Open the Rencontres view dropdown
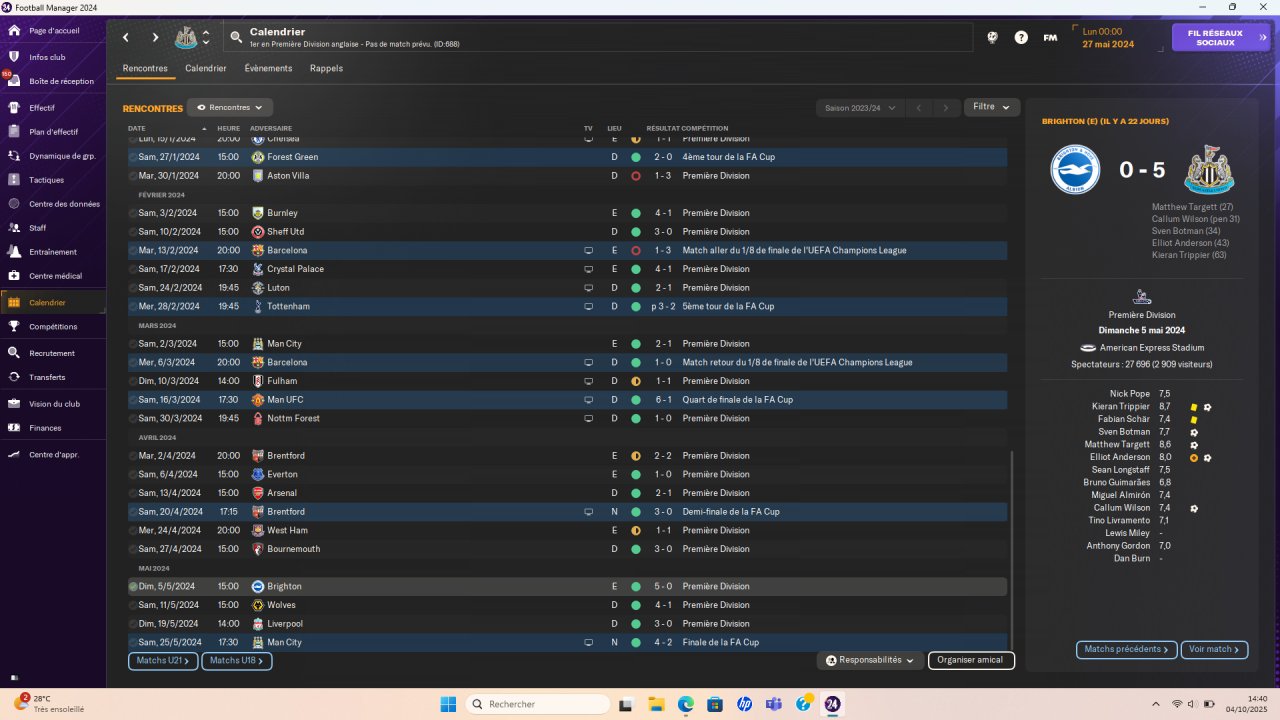The width and height of the screenshot is (1280, 720). click(230, 107)
